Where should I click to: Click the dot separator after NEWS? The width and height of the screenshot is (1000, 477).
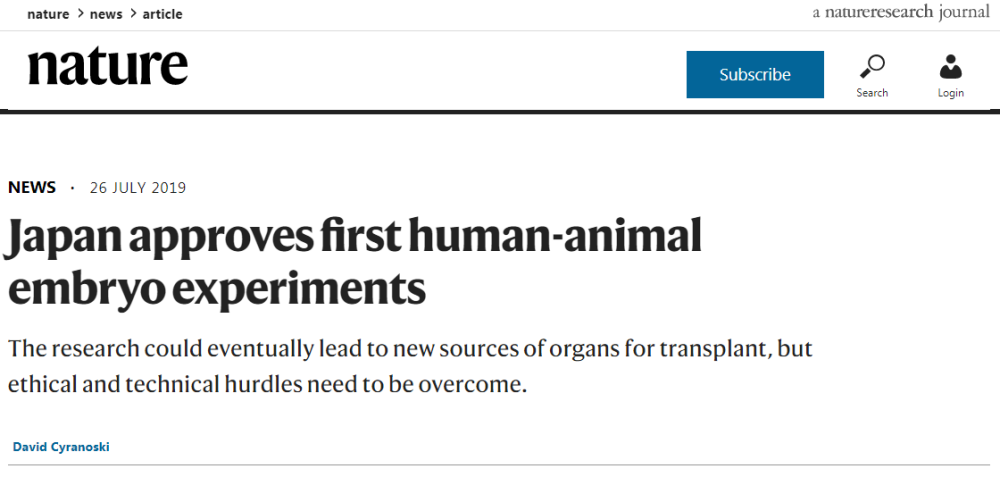(72, 188)
